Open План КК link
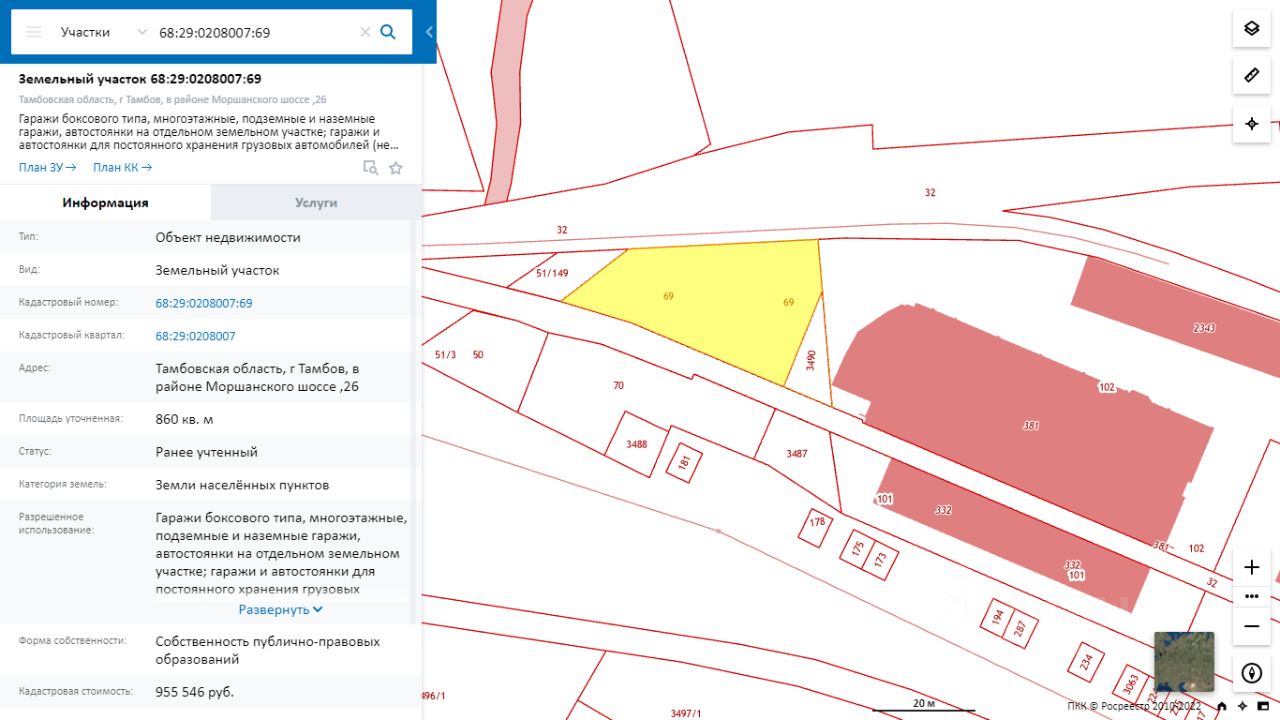The height and width of the screenshot is (720, 1280). (122, 168)
